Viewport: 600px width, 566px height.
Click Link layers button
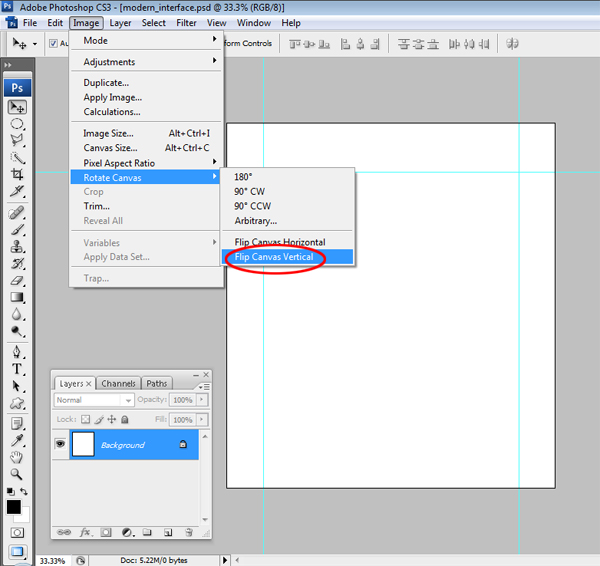pos(64,532)
